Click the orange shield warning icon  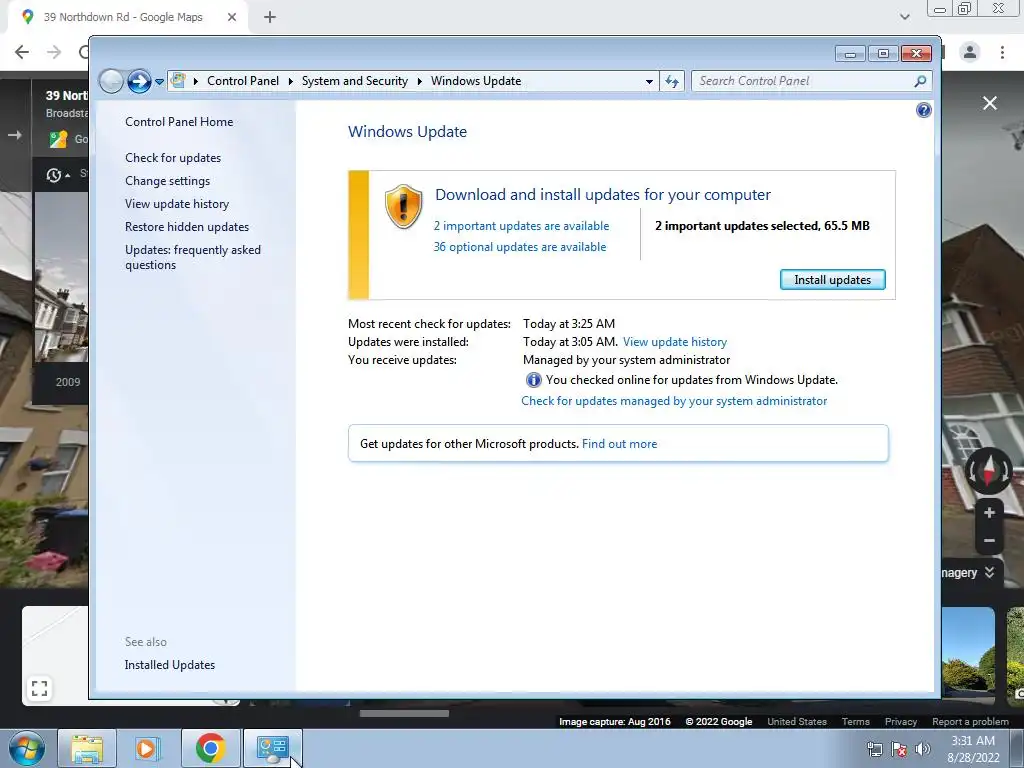403,206
